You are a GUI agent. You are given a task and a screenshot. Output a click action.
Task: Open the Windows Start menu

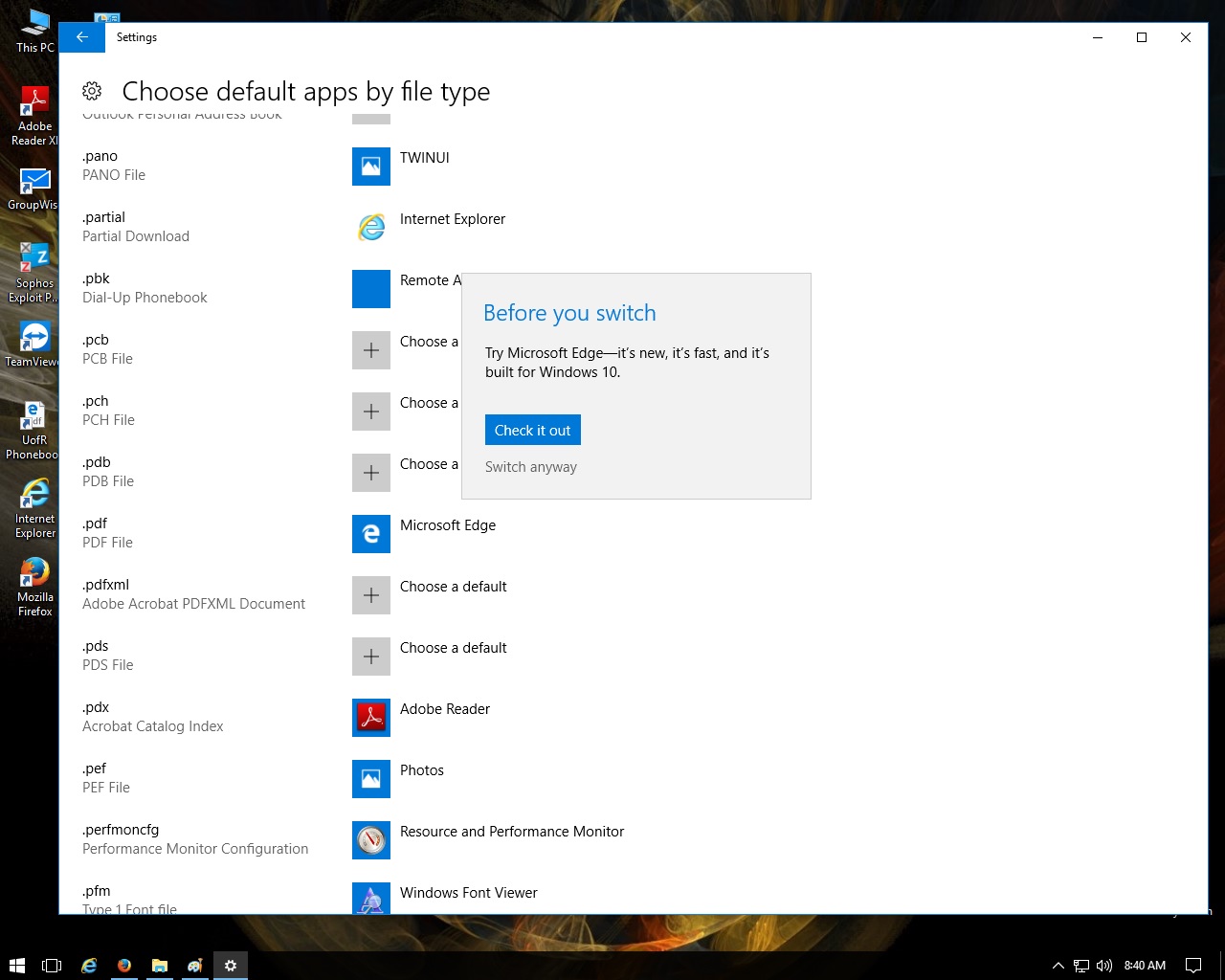point(16,966)
